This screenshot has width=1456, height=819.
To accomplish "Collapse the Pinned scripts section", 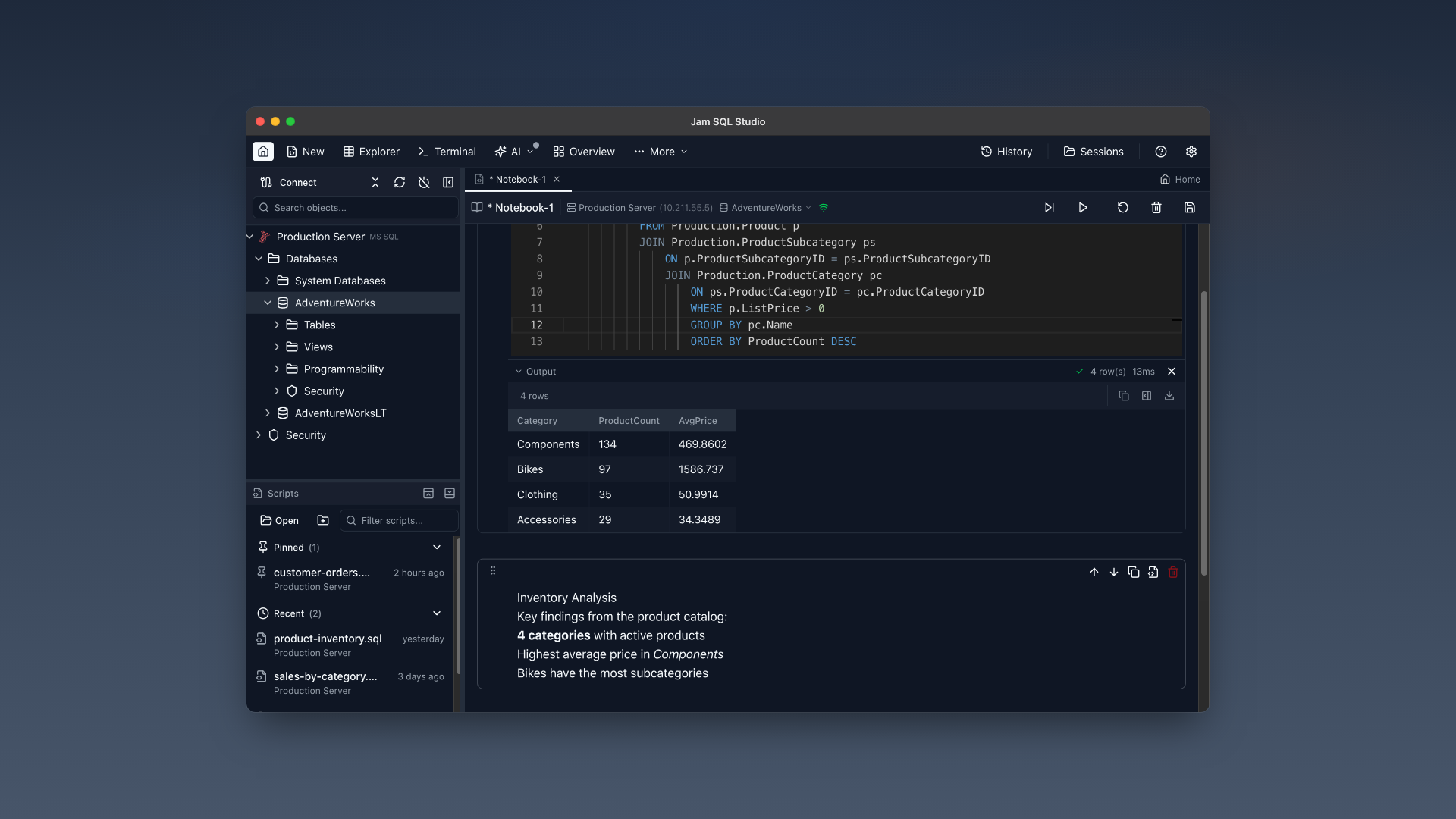I will (436, 547).
